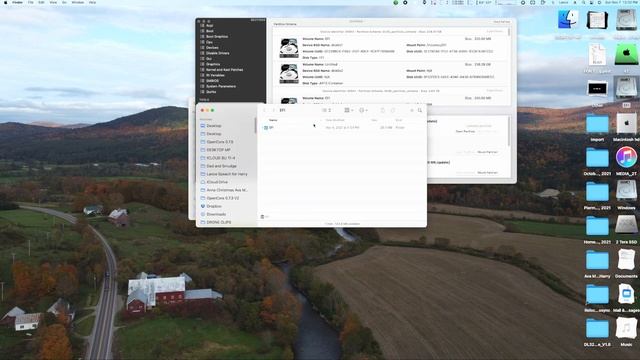Click Check Partition button at top right
The height and width of the screenshot is (360, 640).
tap(501, 22)
